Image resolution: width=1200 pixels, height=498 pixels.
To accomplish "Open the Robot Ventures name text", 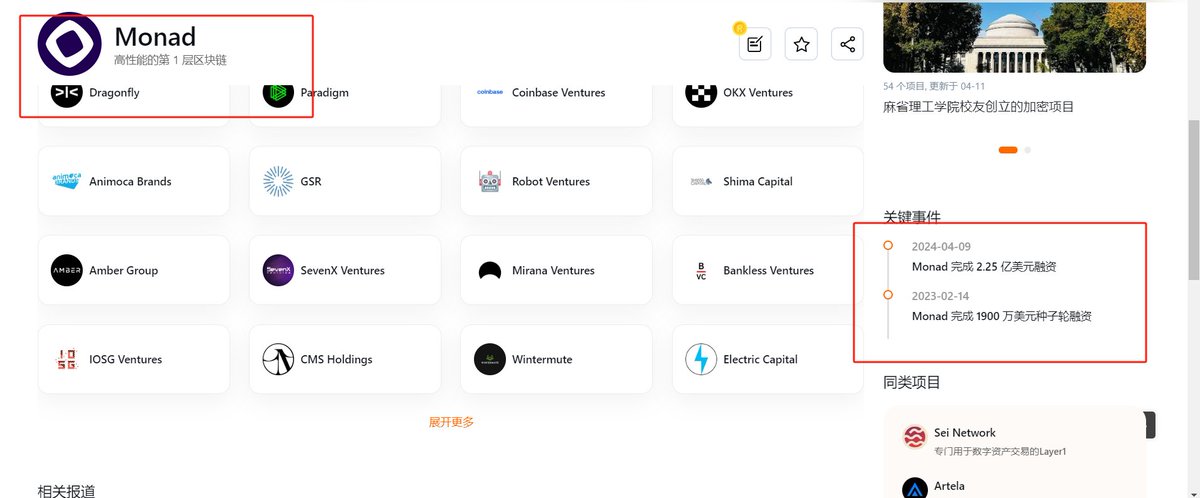I will click(x=551, y=181).
